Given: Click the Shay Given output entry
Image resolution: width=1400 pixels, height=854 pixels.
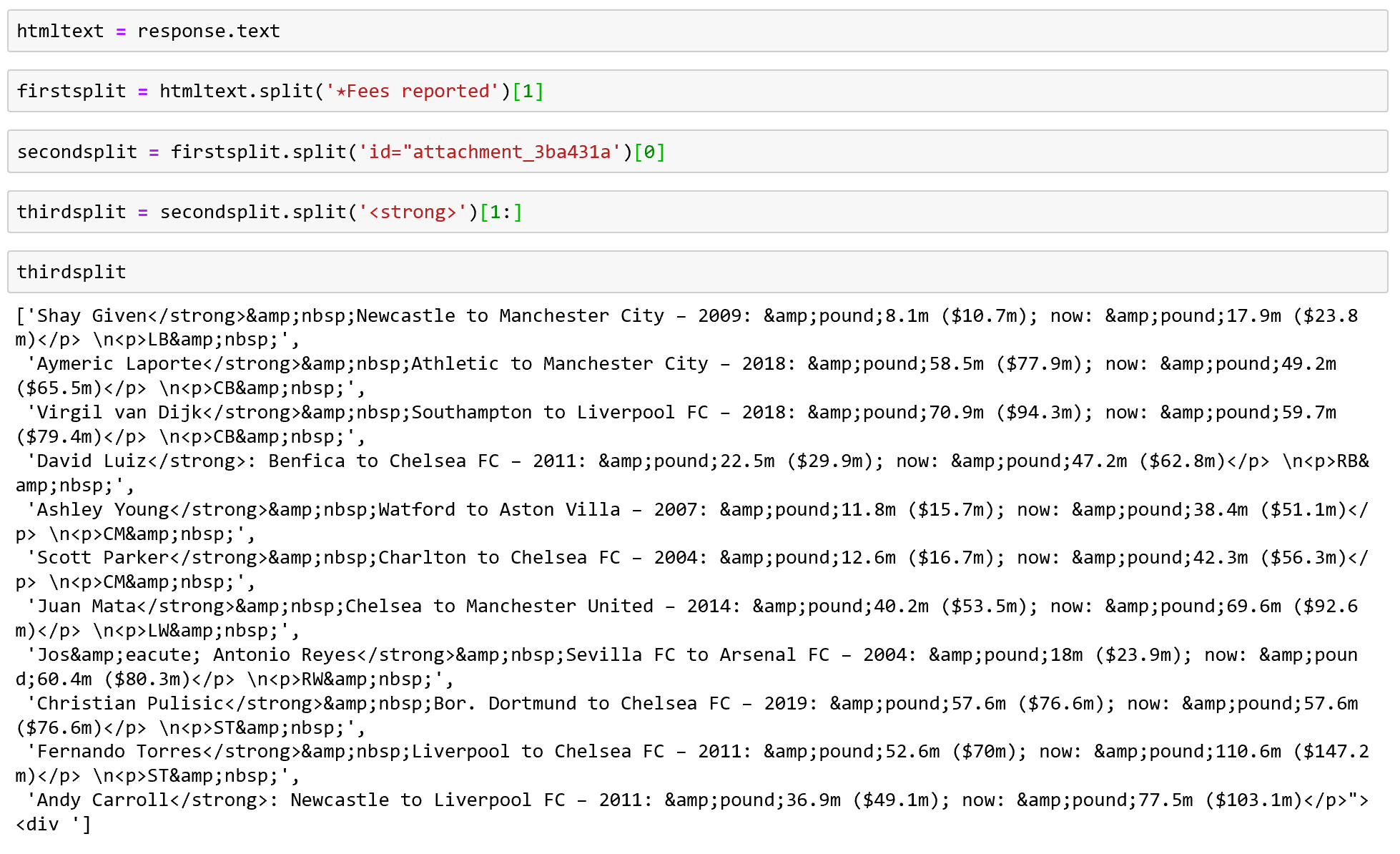Looking at the screenshot, I should [x=92, y=316].
